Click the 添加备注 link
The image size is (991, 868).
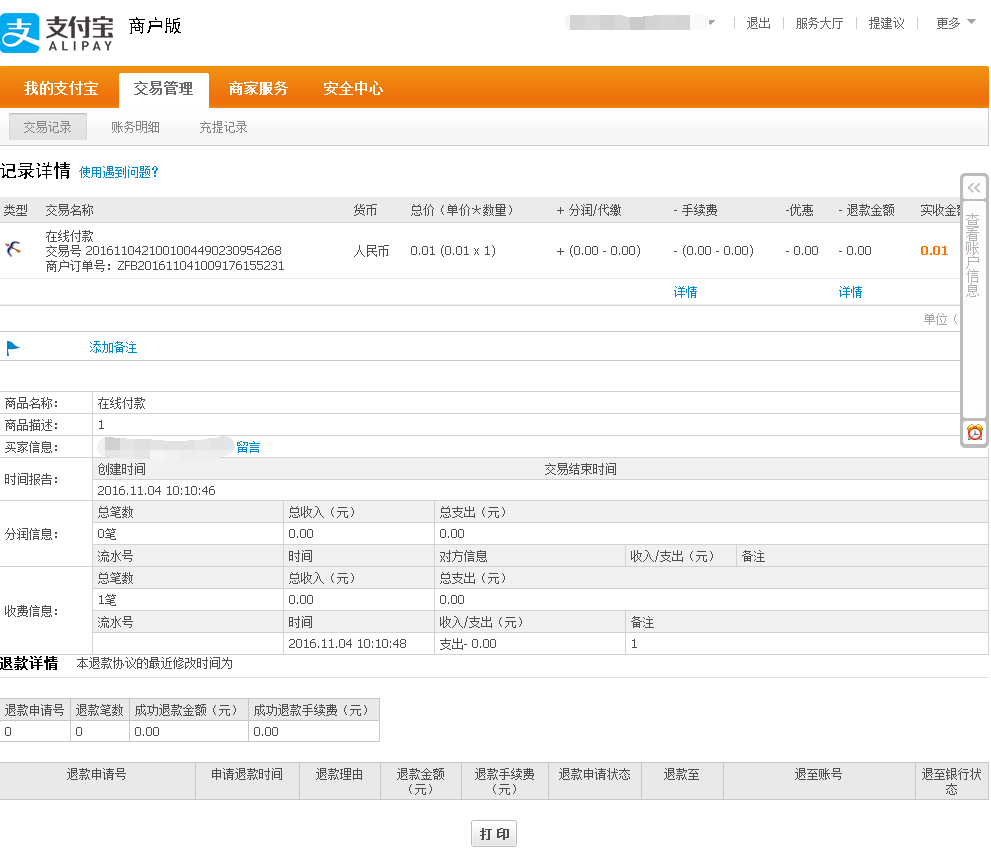pyautogui.click(x=113, y=348)
